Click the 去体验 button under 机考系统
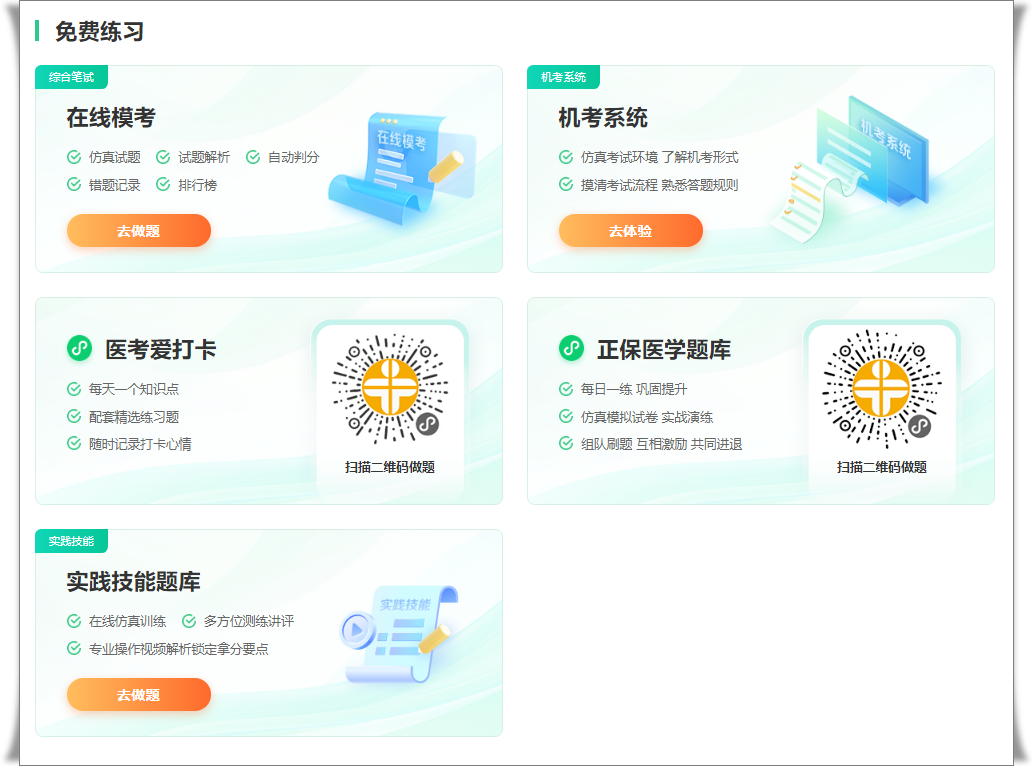Viewport: 1033px width, 766px height. pos(630,231)
